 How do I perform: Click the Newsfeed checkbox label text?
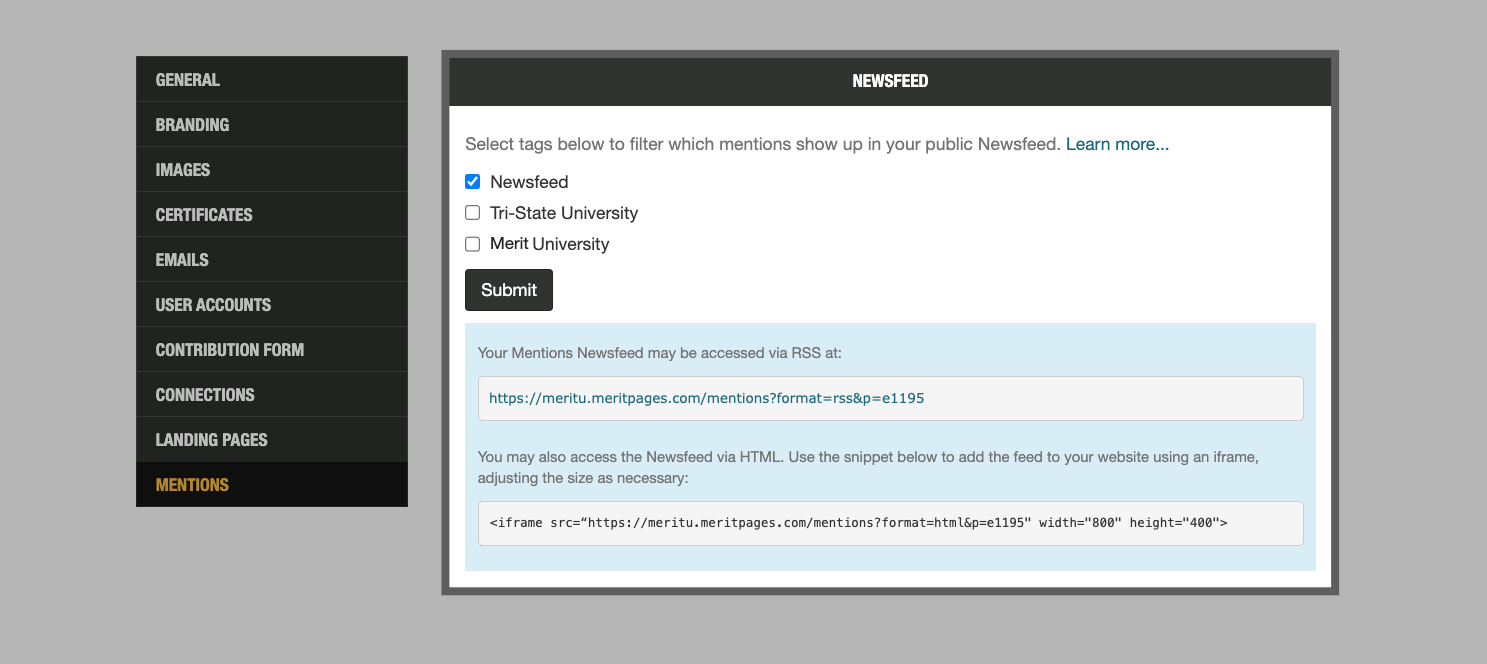click(528, 181)
